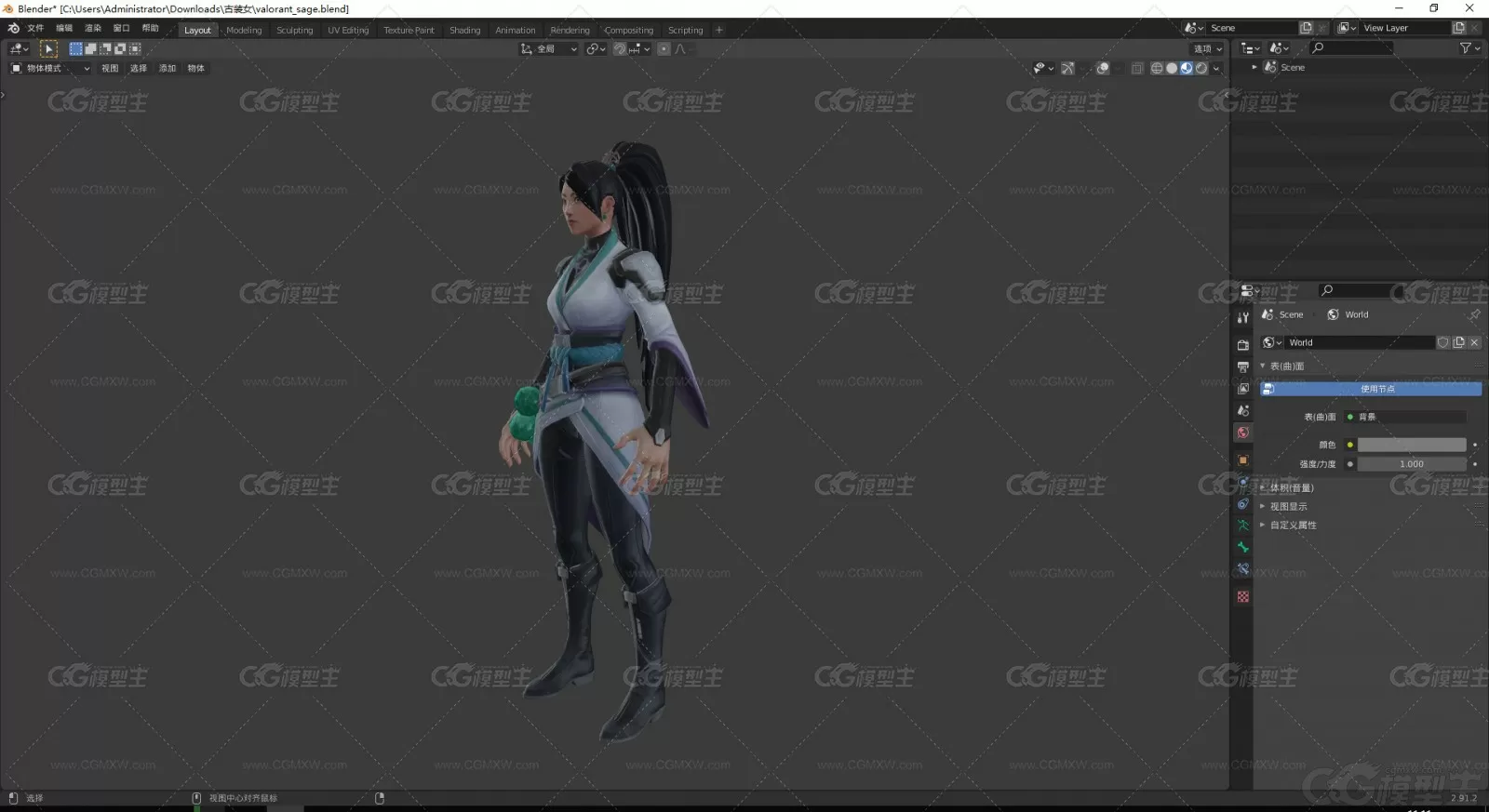Open the viewport 视图 (View) menu

[110, 68]
